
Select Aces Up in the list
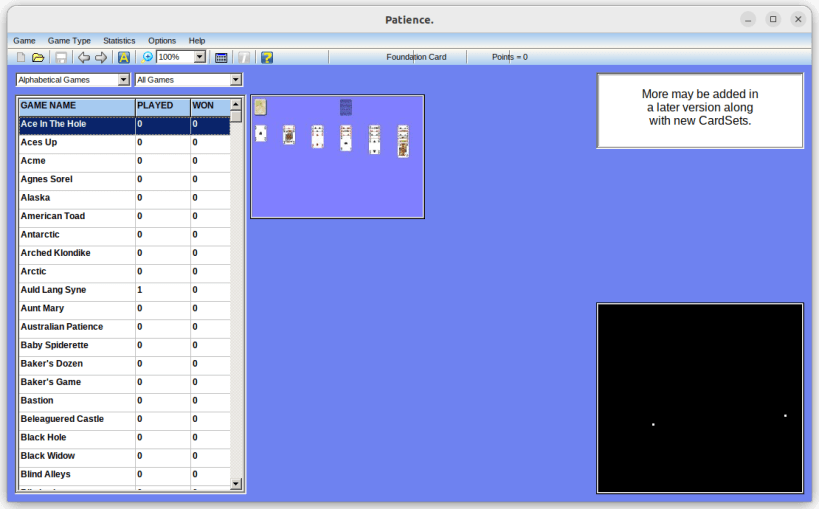(x=124, y=143)
